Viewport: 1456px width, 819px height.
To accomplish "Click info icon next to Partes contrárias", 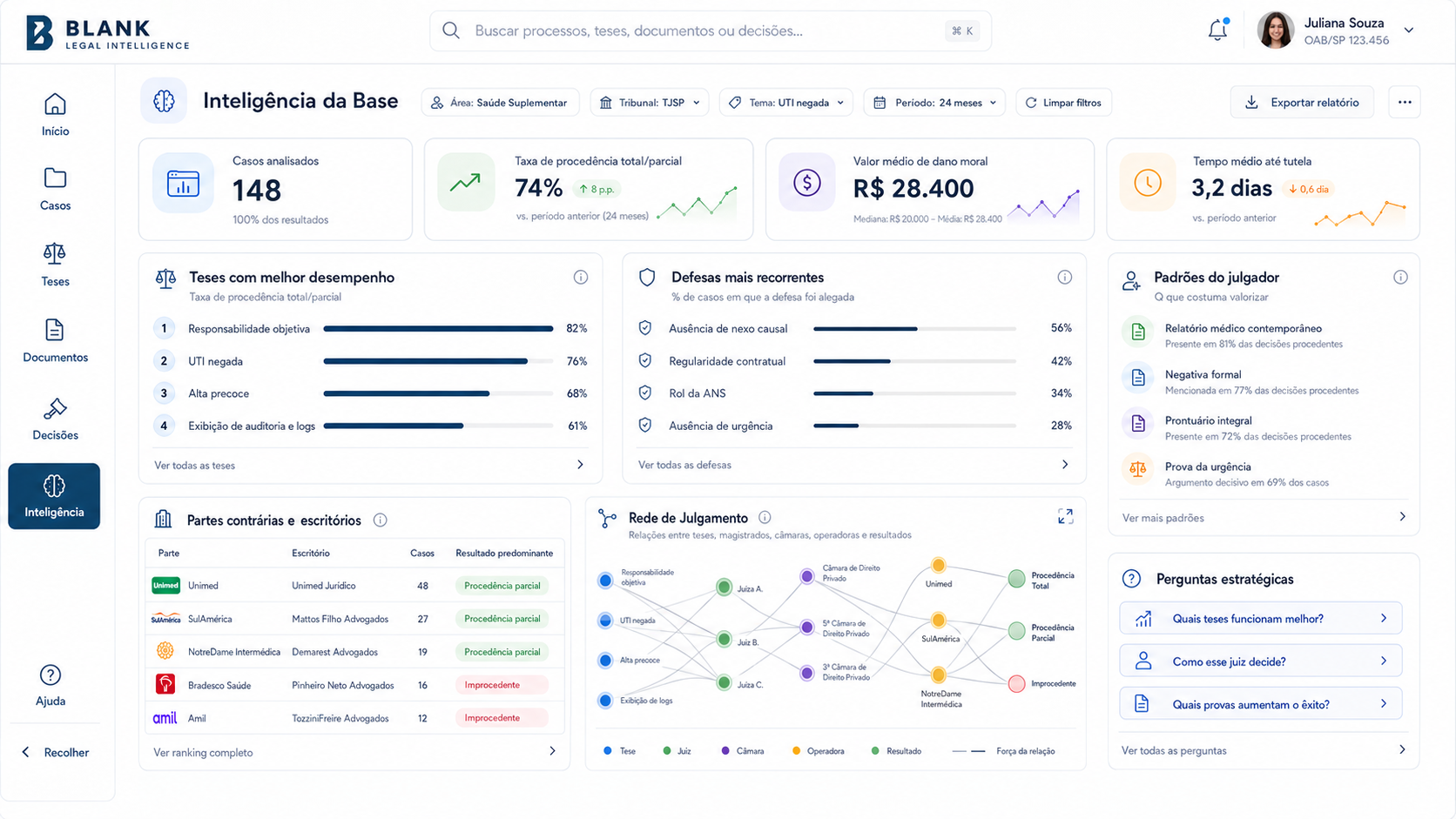I will click(x=381, y=520).
